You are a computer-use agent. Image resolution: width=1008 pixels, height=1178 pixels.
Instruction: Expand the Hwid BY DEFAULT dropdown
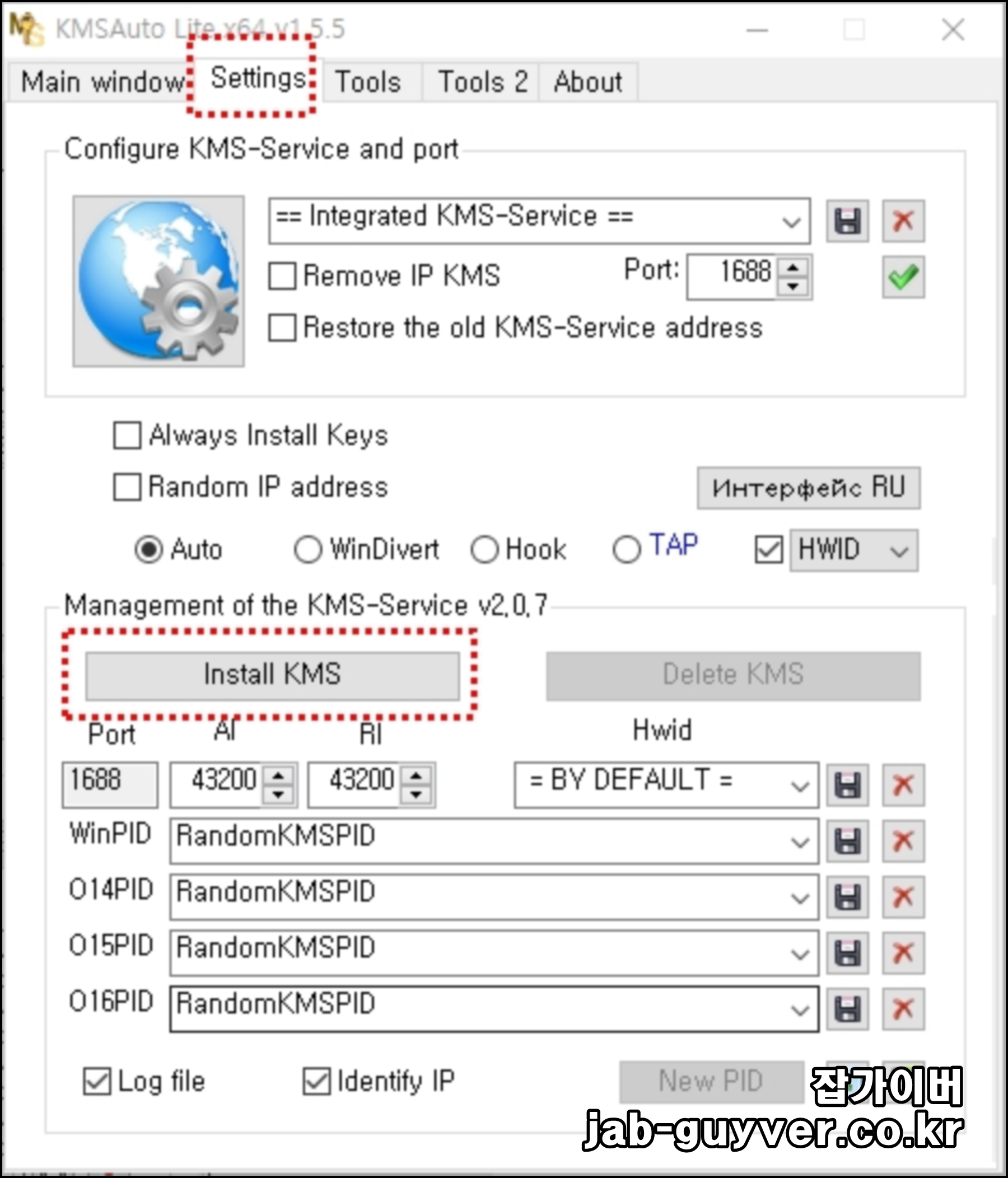click(x=800, y=785)
